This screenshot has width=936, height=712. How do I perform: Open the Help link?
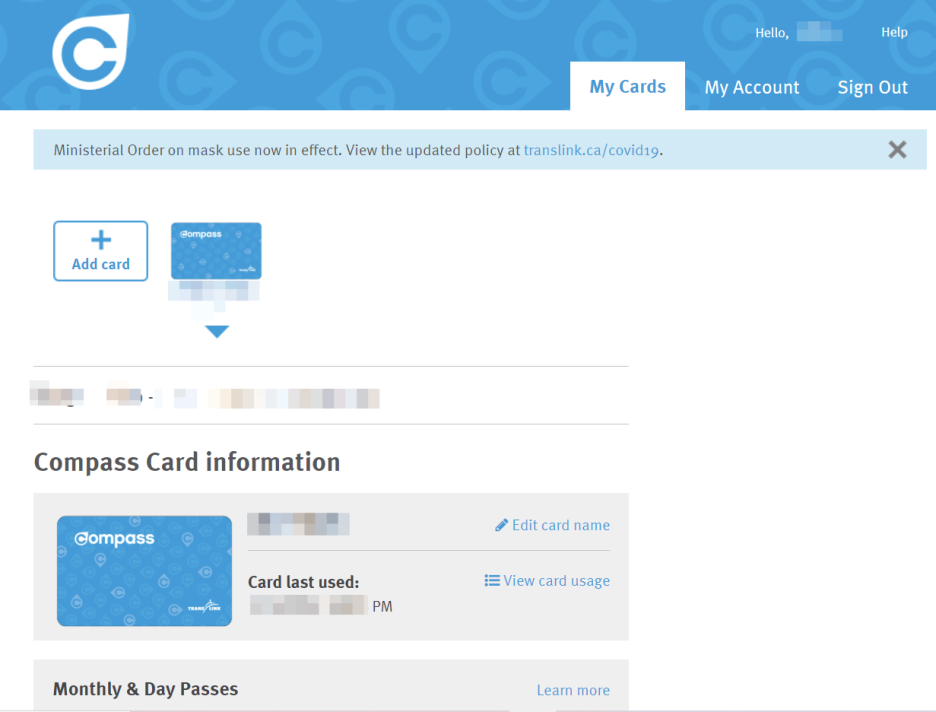(x=894, y=32)
